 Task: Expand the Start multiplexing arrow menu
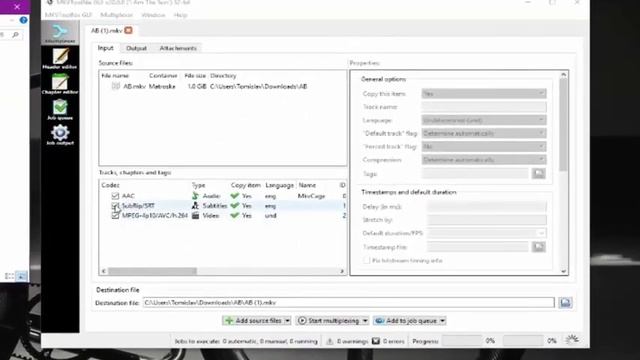click(365, 321)
